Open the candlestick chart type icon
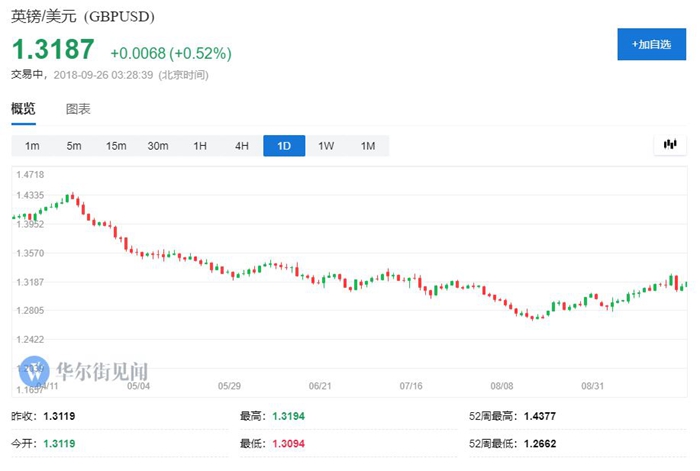 [670, 145]
